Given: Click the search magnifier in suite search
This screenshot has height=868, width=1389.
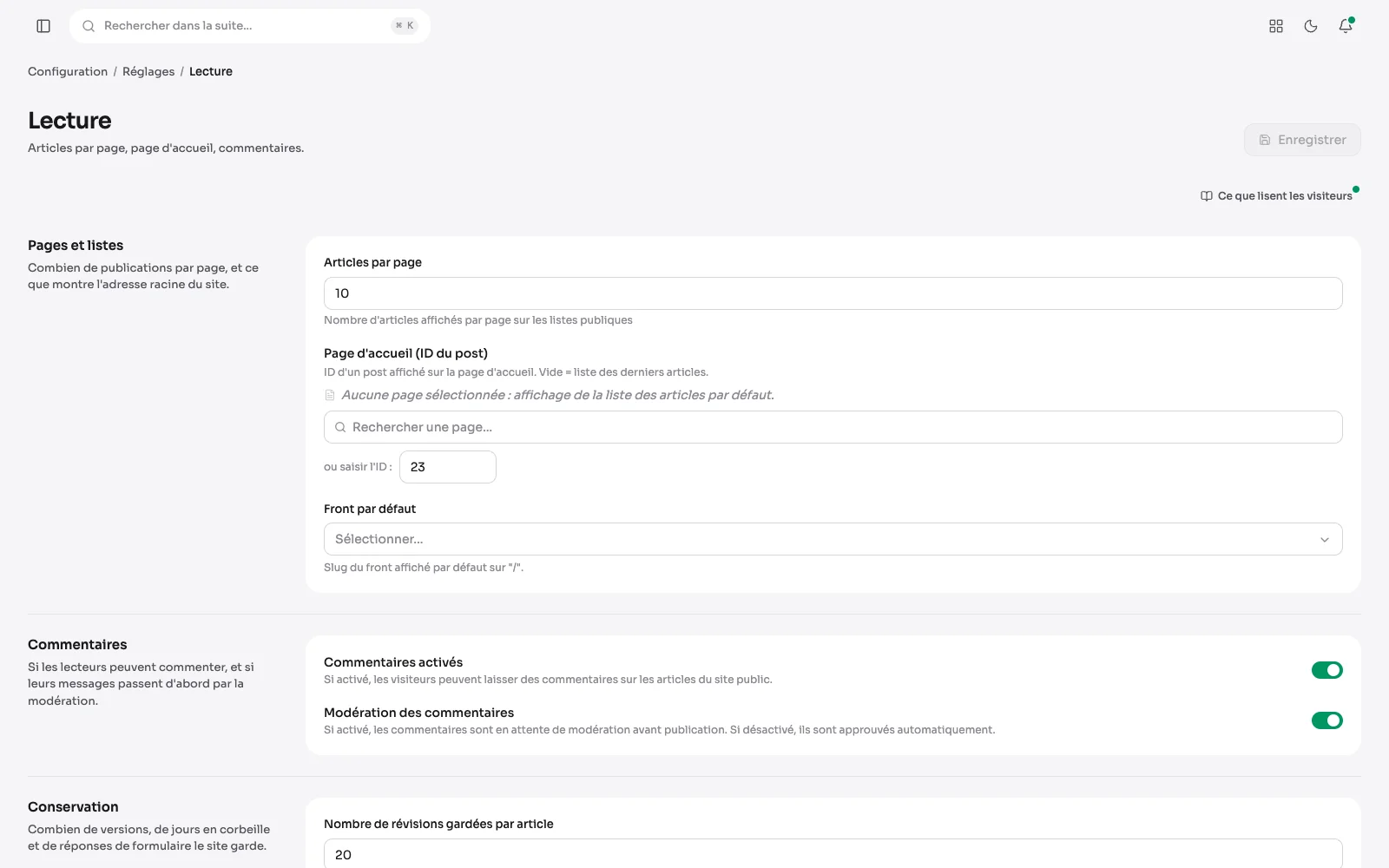Looking at the screenshot, I should [x=89, y=26].
